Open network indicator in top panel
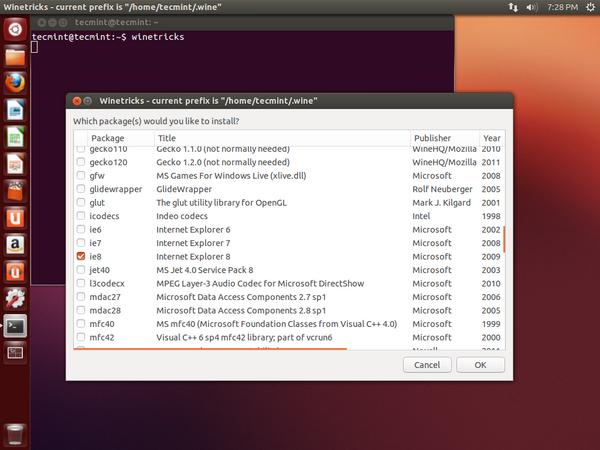This screenshot has height=450, width=600. (x=513, y=7)
